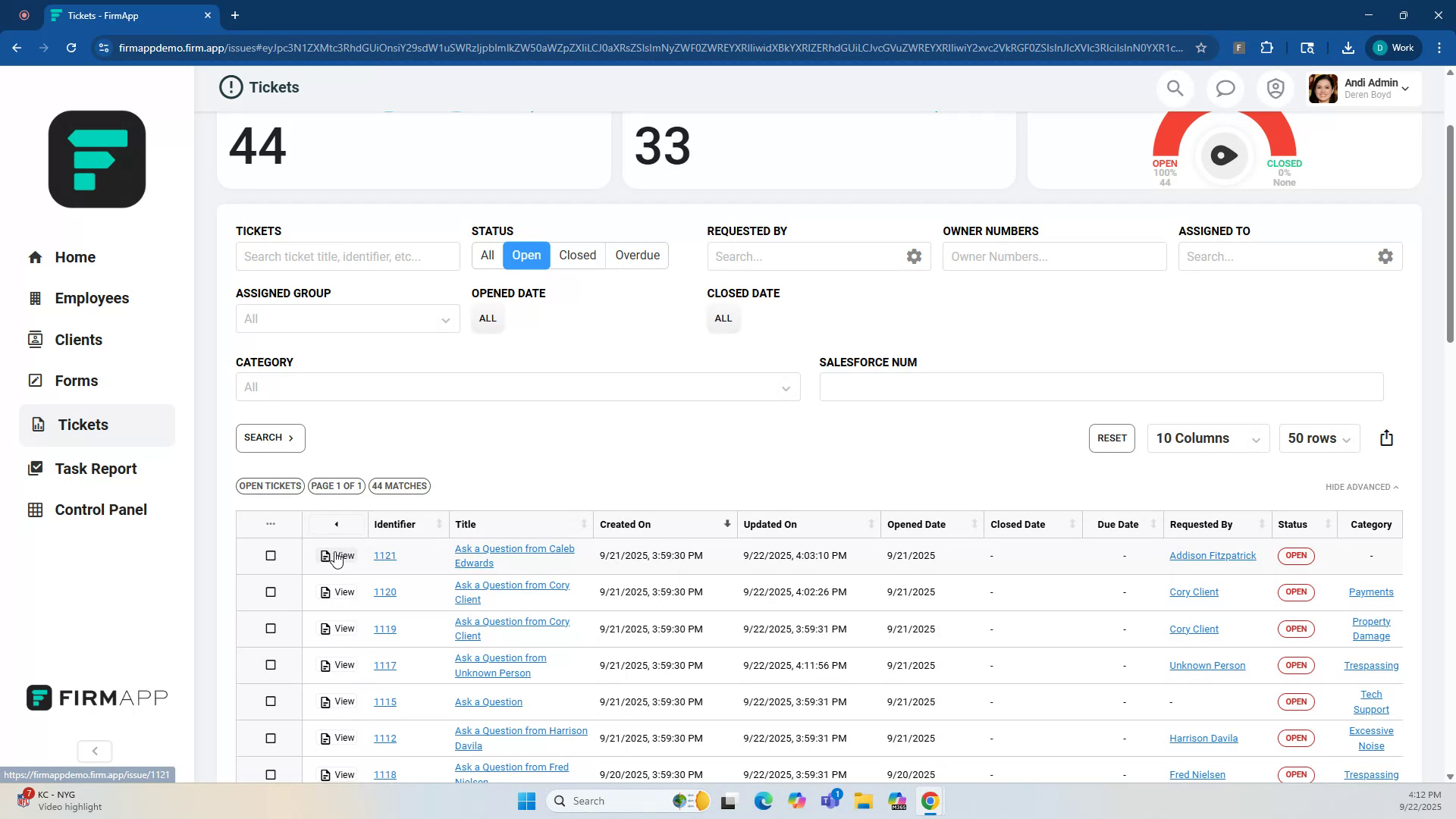Open the 50 rows dropdown
The height and width of the screenshot is (819, 1456).
click(x=1318, y=438)
